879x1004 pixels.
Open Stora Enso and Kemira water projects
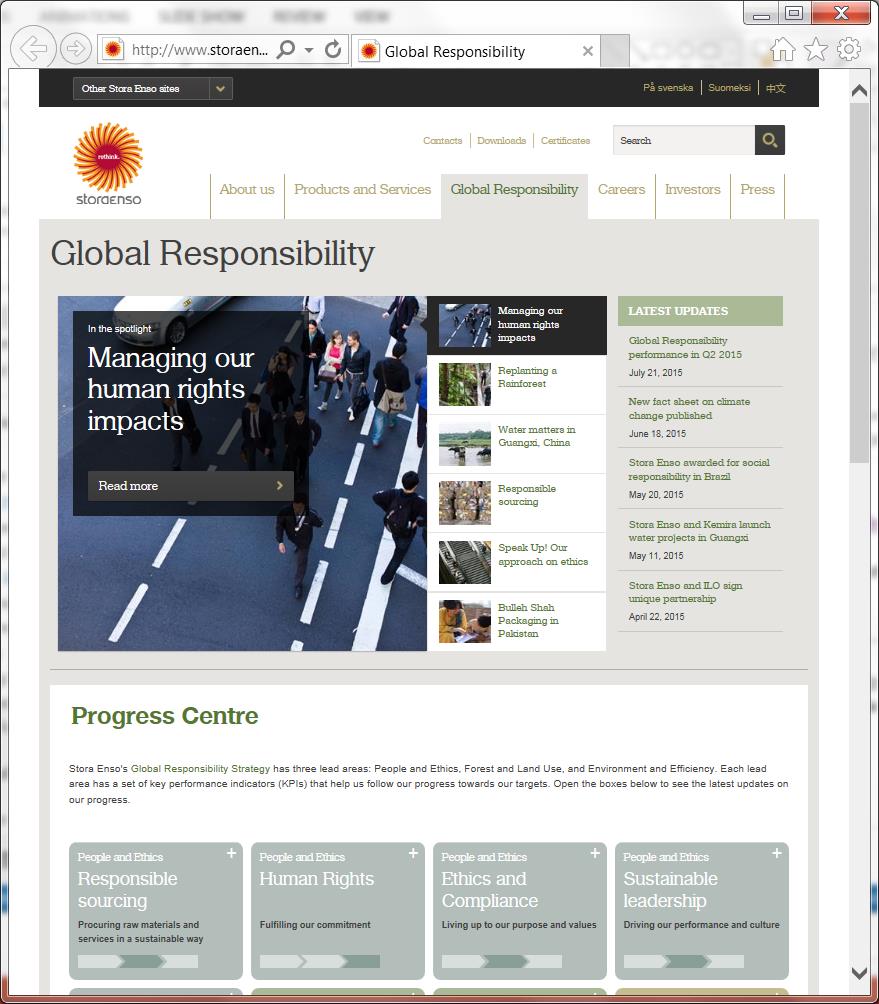tap(699, 531)
